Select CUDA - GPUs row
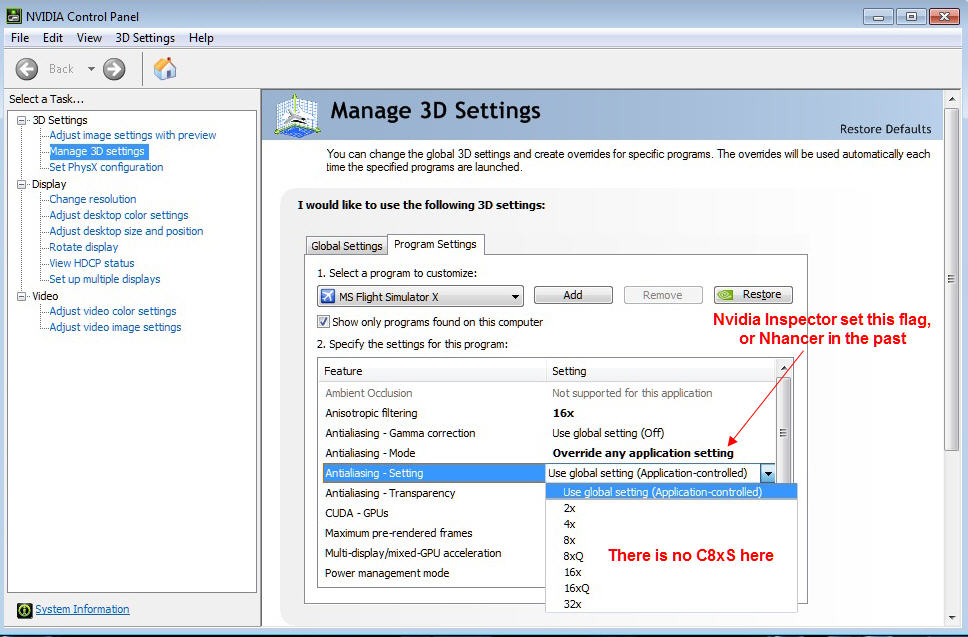This screenshot has width=968, height=637. 432,513
